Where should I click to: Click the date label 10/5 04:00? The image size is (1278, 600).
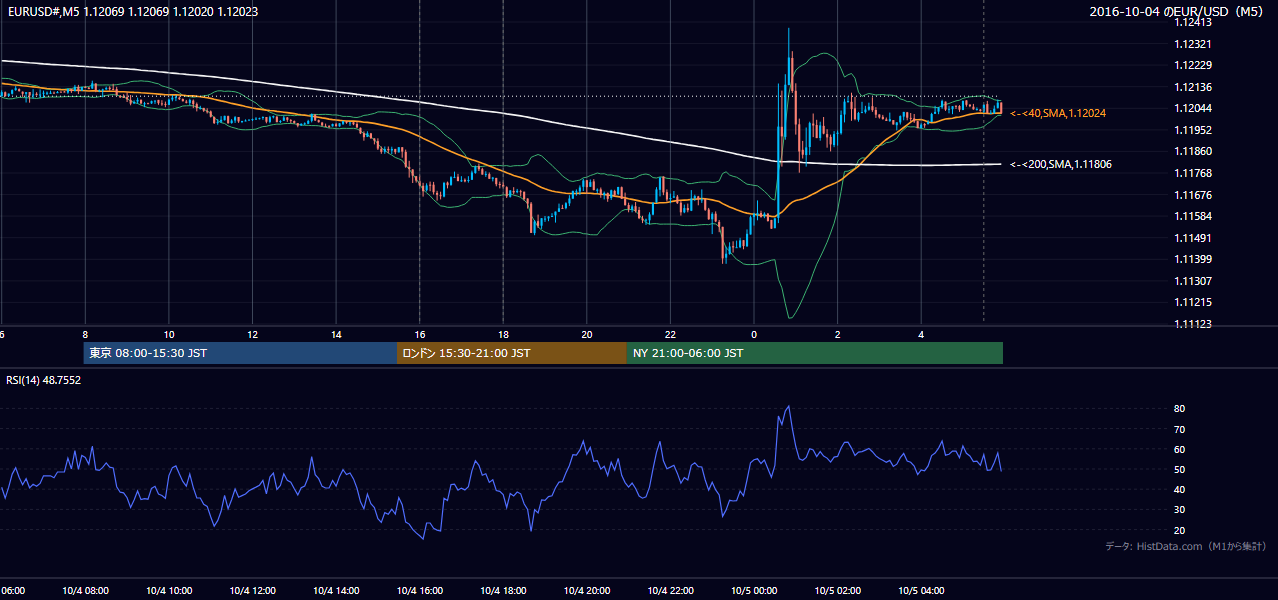(x=922, y=591)
